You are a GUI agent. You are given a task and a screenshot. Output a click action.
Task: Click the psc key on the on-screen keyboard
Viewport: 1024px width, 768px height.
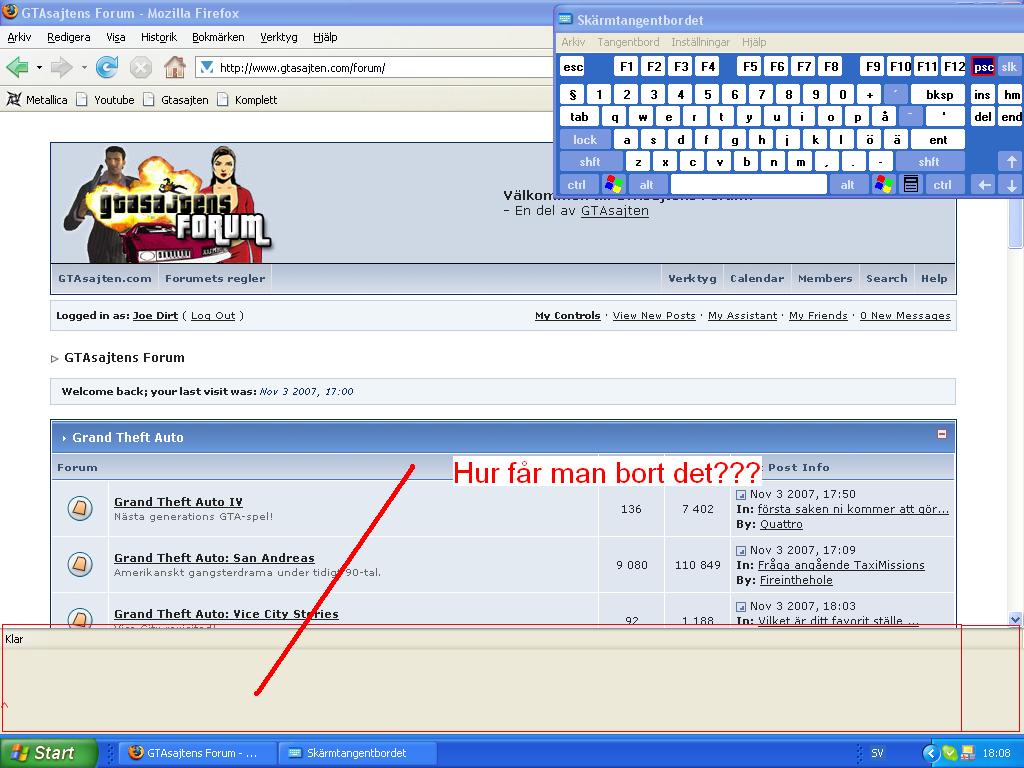tap(983, 67)
